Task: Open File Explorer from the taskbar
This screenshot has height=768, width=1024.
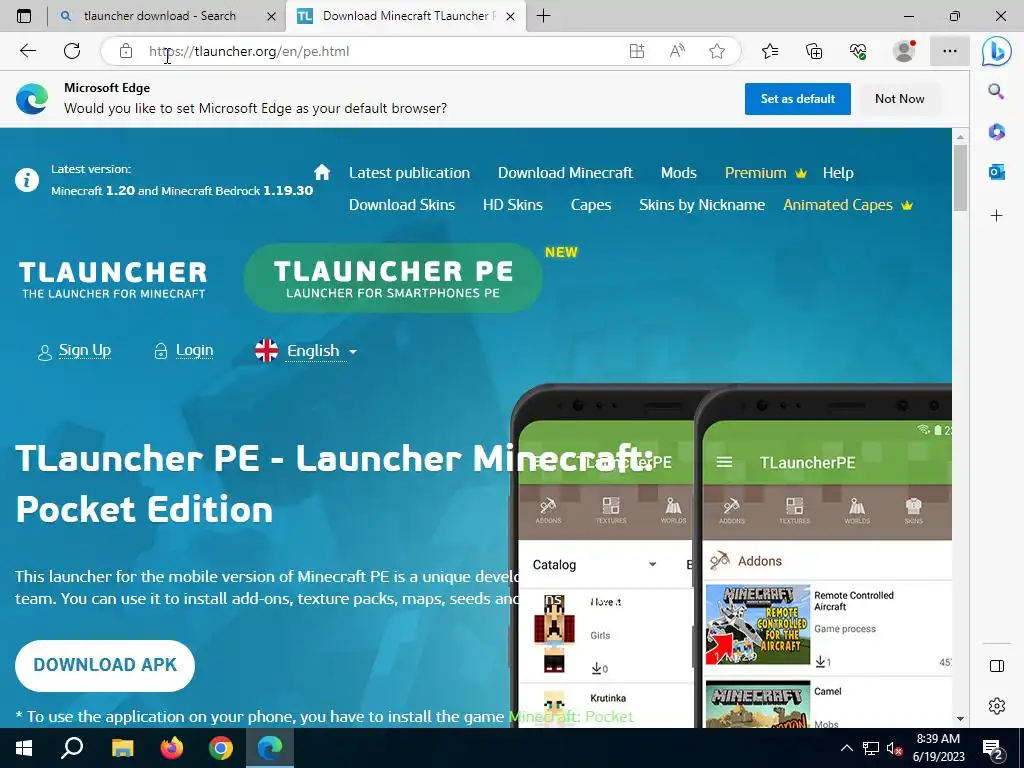Action: [122, 748]
